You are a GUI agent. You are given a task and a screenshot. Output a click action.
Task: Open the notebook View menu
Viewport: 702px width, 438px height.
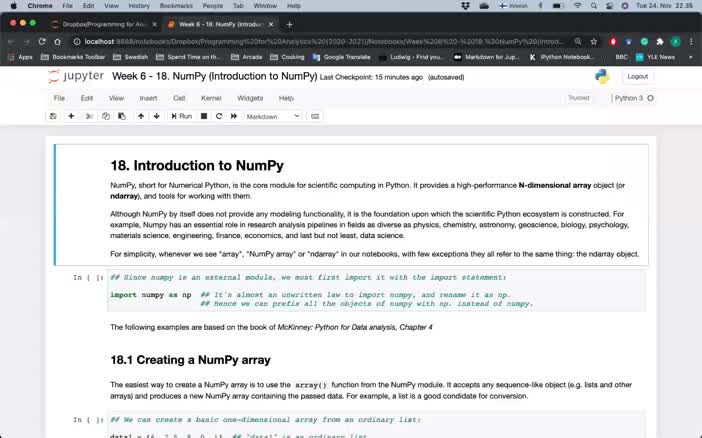point(116,98)
